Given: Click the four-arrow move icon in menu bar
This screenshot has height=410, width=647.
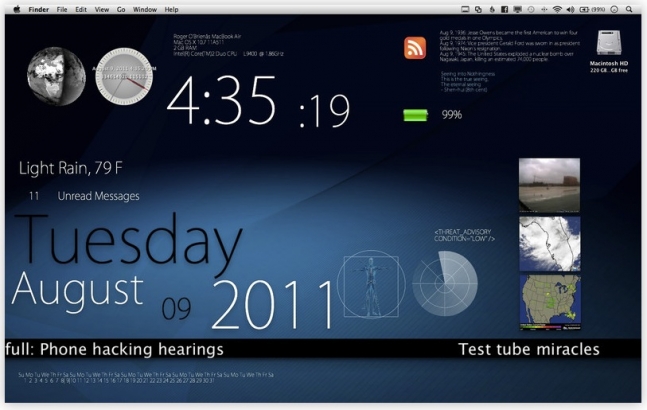Looking at the screenshot, I should [544, 9].
